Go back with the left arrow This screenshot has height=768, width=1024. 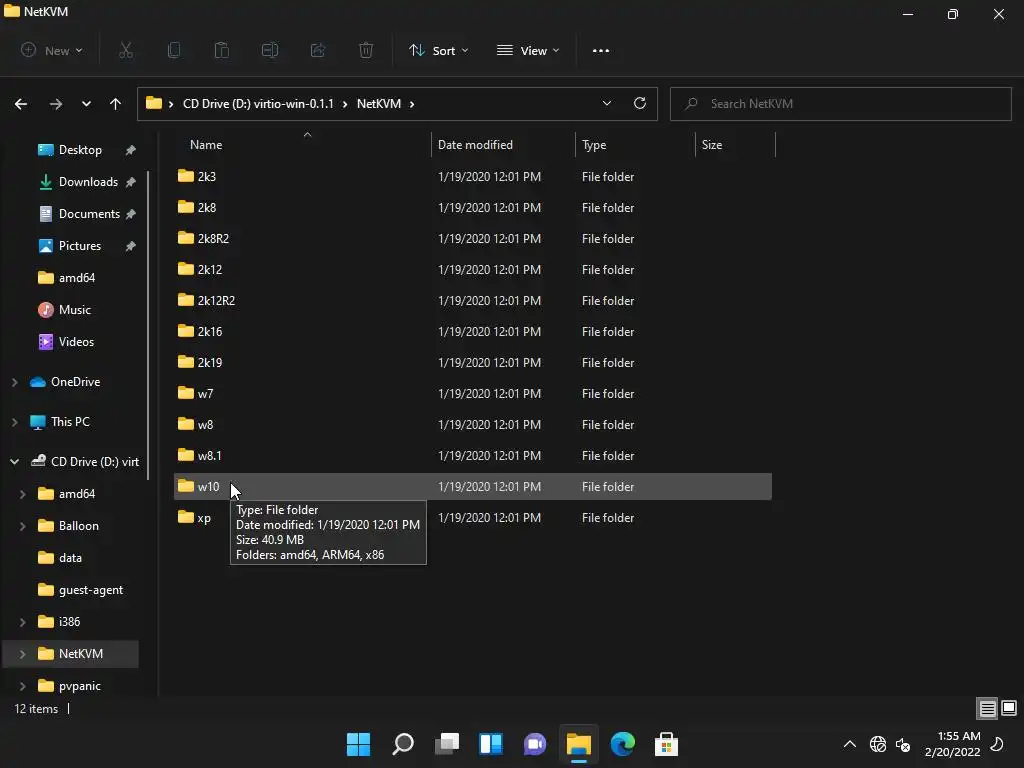coord(21,104)
